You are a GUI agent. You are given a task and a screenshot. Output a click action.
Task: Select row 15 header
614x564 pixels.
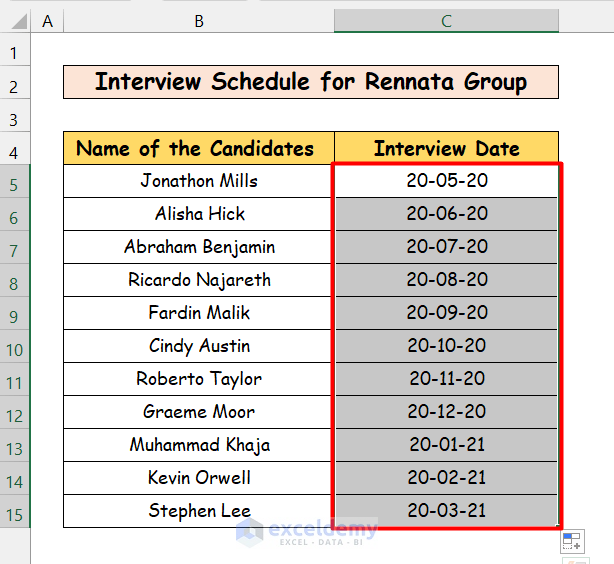click(15, 514)
